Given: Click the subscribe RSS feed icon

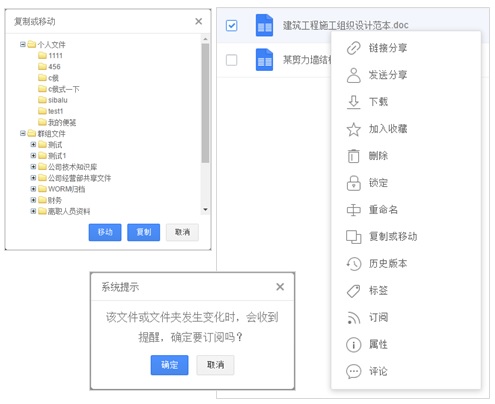Looking at the screenshot, I should (x=353, y=318).
